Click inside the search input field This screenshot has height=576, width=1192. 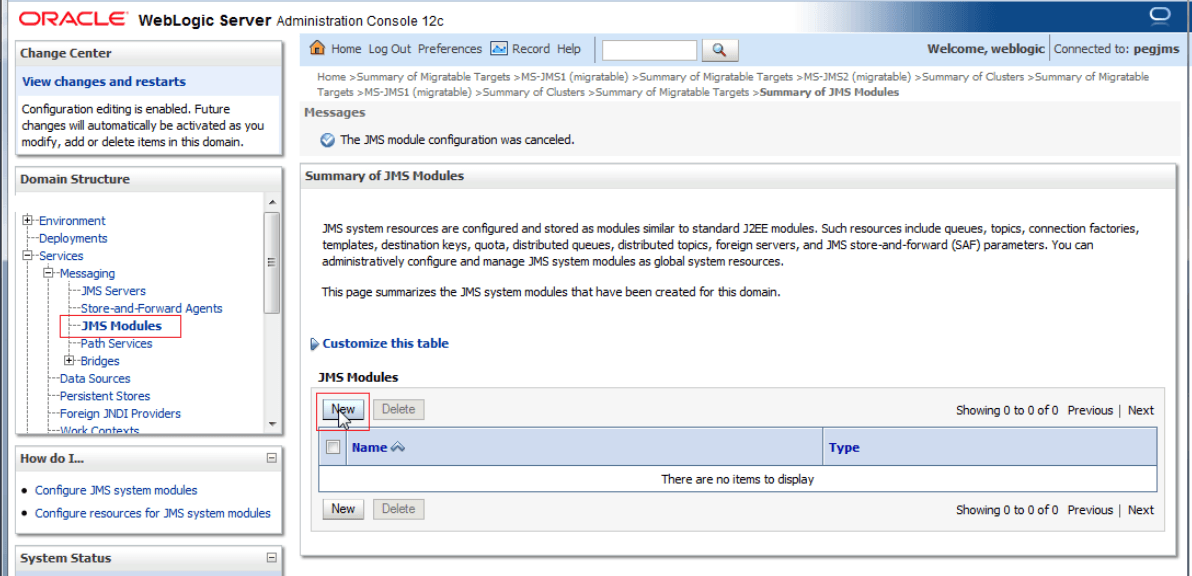649,49
